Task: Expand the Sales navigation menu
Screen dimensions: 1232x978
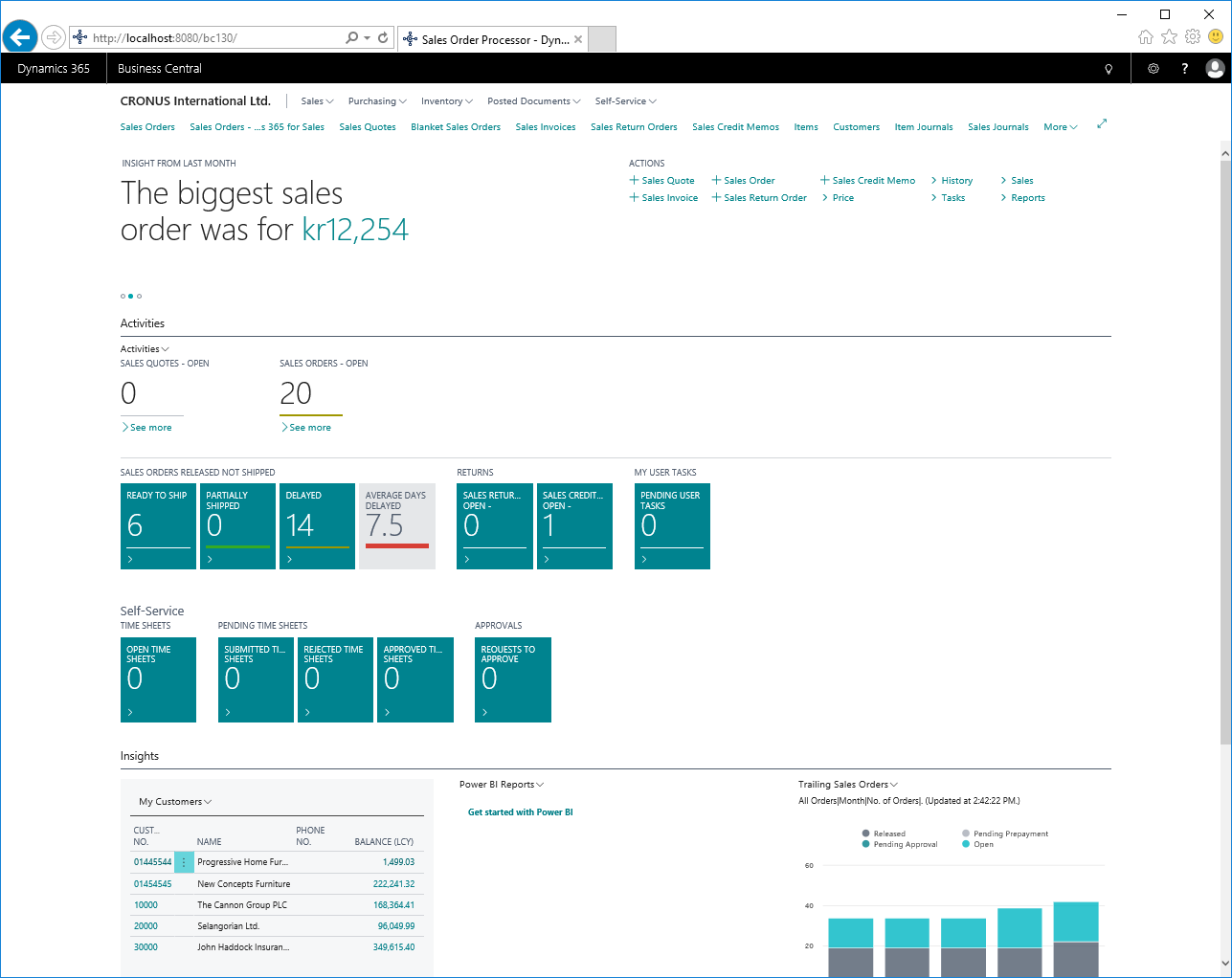Action: point(317,101)
